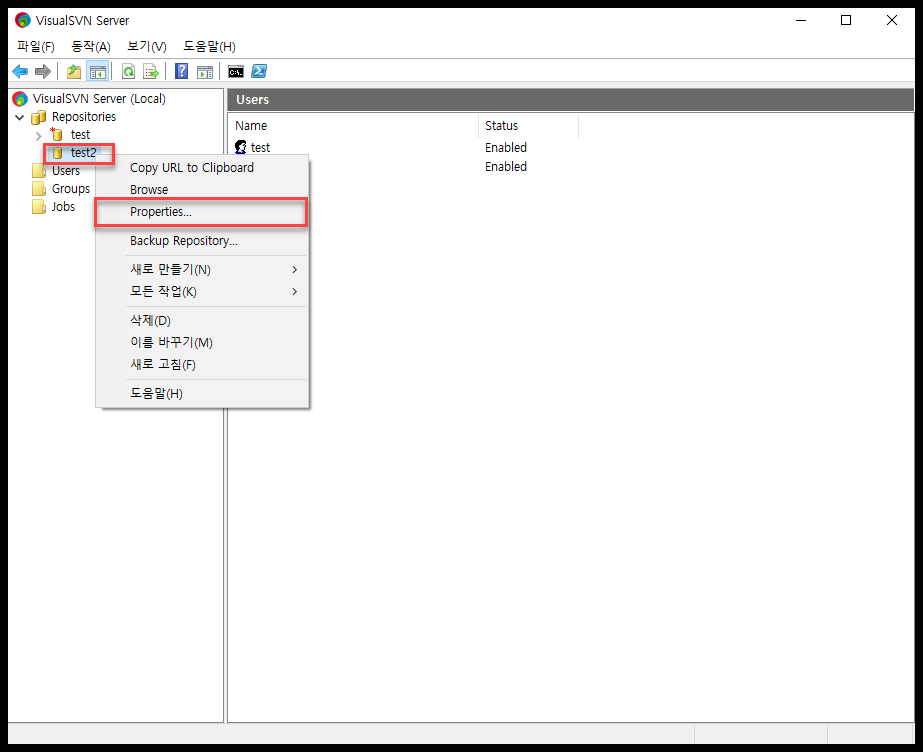Select the test2 repository in tree
923x752 pixels.
click(x=83, y=153)
